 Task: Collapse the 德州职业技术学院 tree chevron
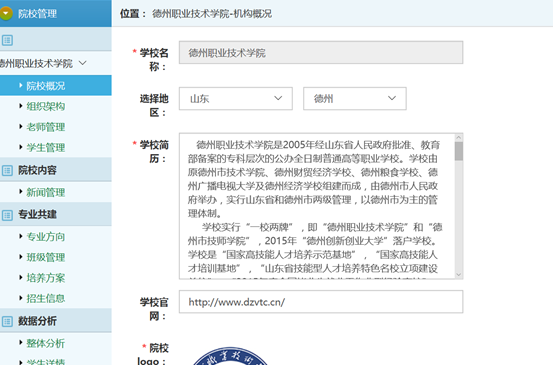pos(83,63)
